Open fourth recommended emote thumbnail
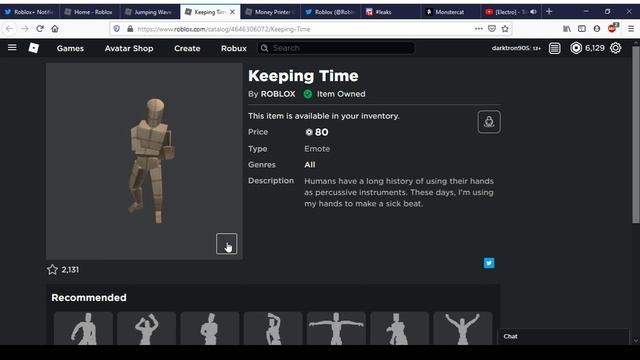The width and height of the screenshot is (640, 360). pyautogui.click(x=273, y=329)
